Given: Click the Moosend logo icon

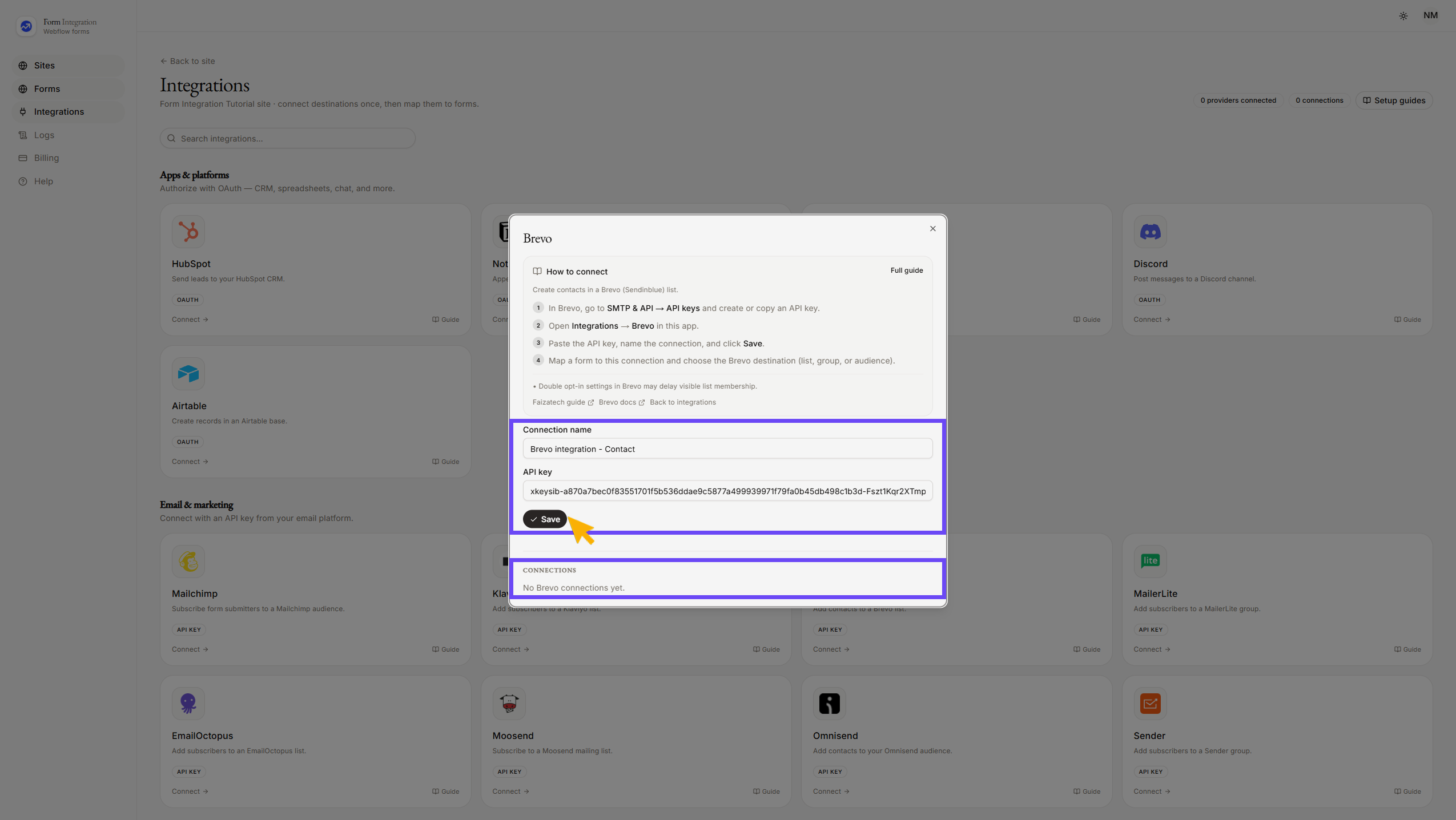Looking at the screenshot, I should 509,704.
